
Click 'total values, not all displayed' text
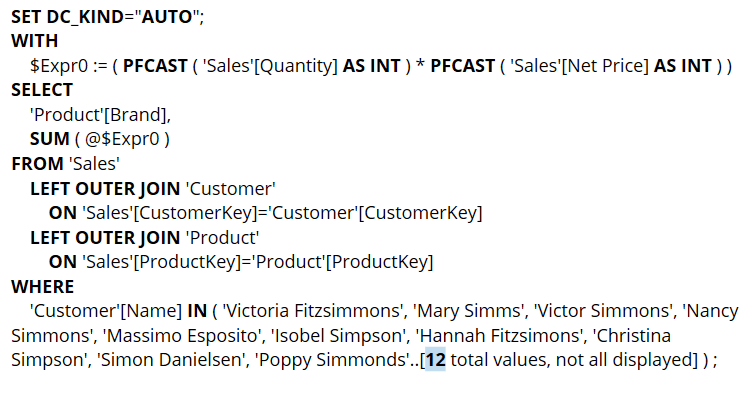tap(571, 359)
